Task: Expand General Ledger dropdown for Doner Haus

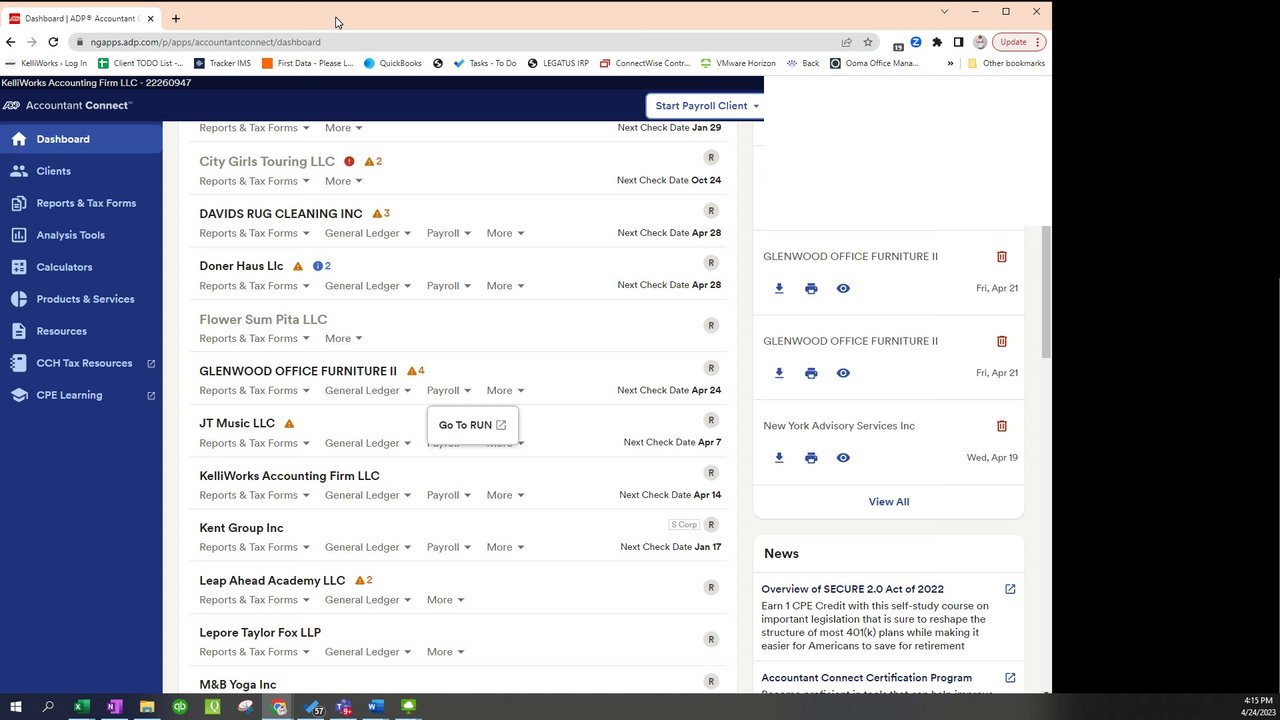Action: [368, 286]
